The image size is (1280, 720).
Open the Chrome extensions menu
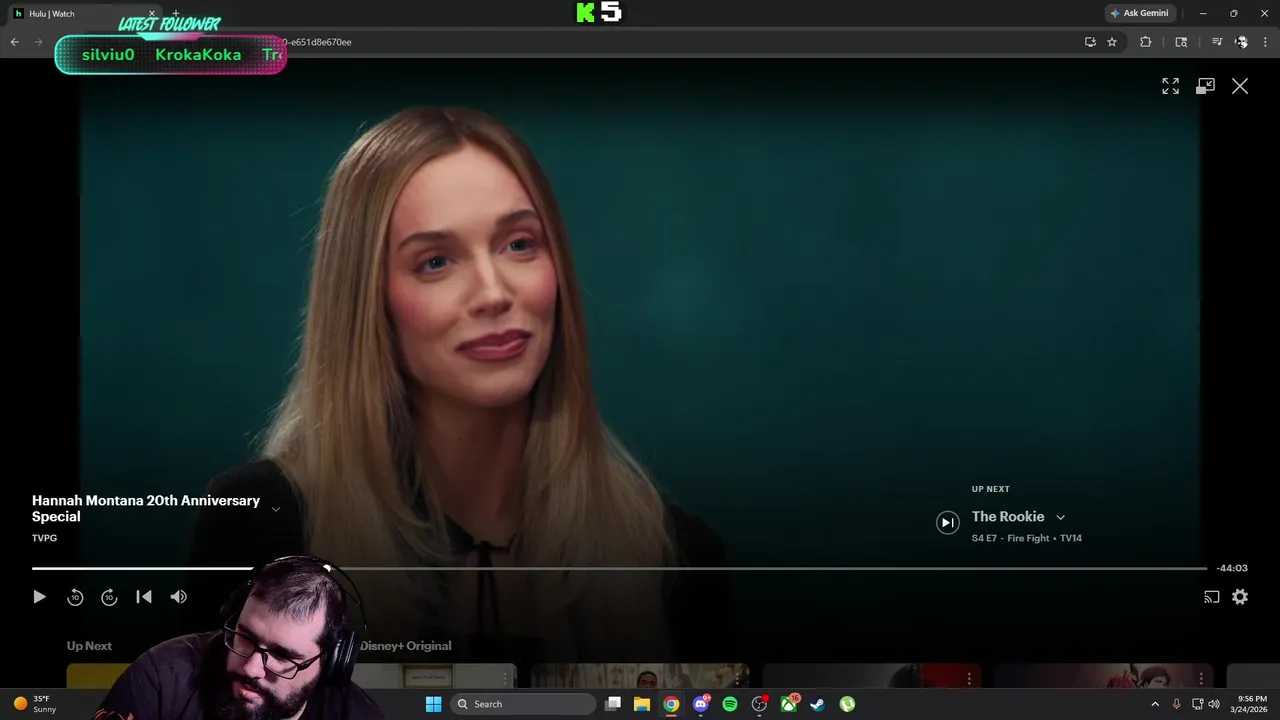point(1146,42)
